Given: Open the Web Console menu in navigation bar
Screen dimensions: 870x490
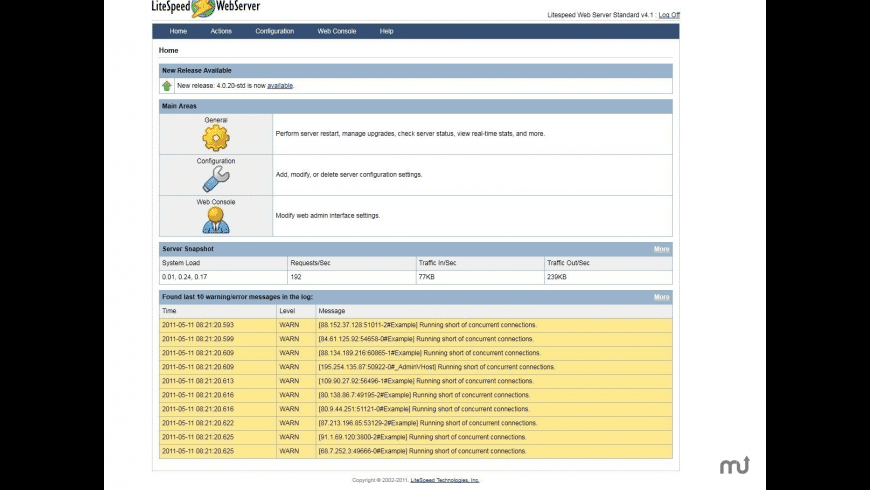Looking at the screenshot, I should tap(337, 31).
